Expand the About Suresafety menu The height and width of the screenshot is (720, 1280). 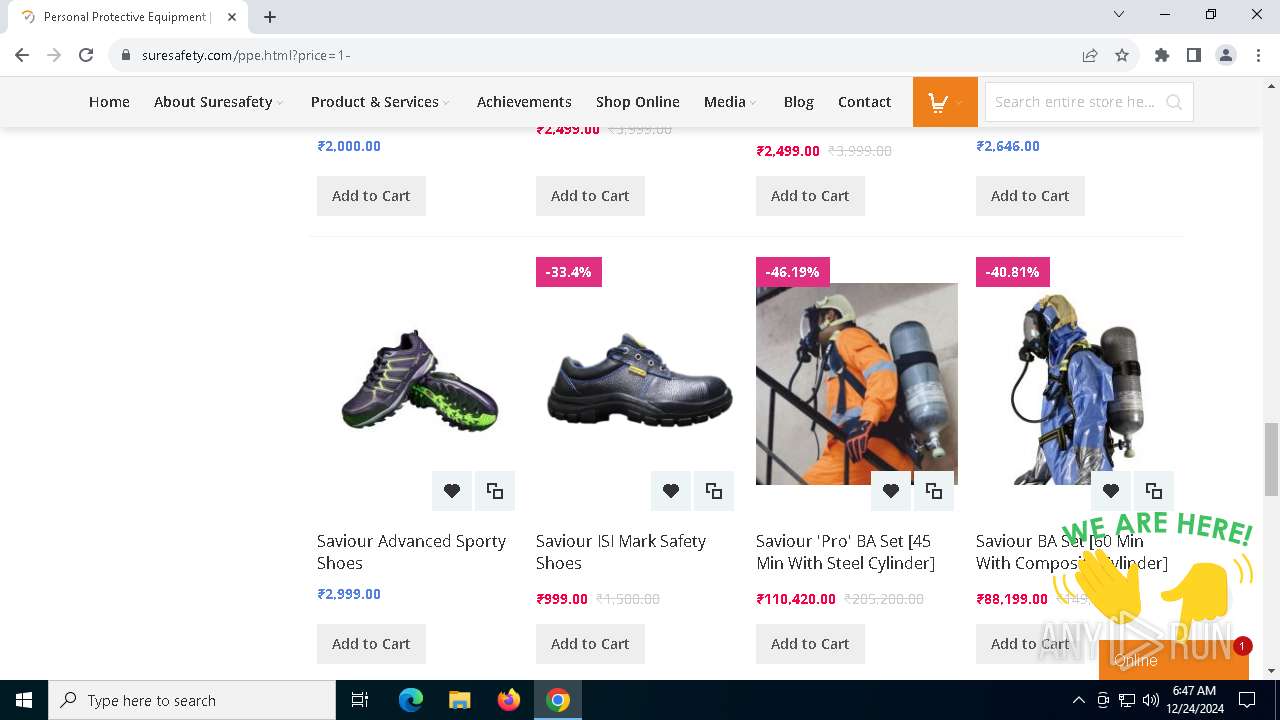[218, 102]
